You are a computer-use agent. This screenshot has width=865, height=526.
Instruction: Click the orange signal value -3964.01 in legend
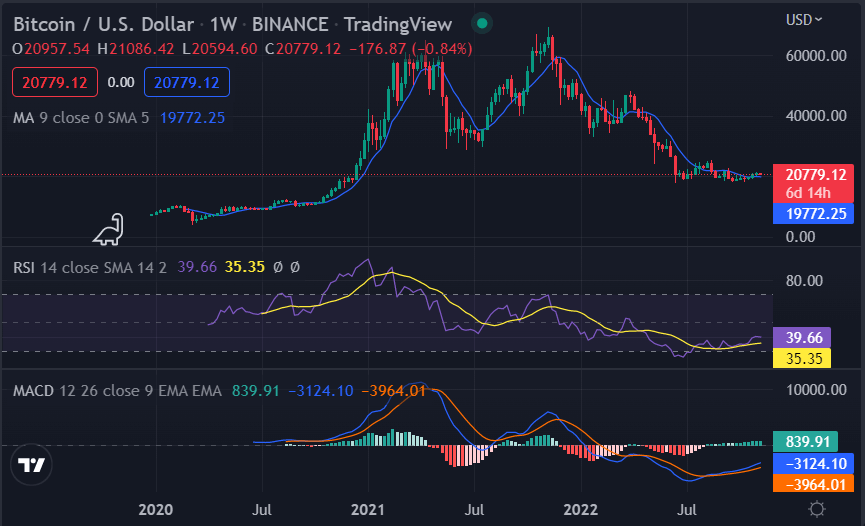click(x=393, y=391)
